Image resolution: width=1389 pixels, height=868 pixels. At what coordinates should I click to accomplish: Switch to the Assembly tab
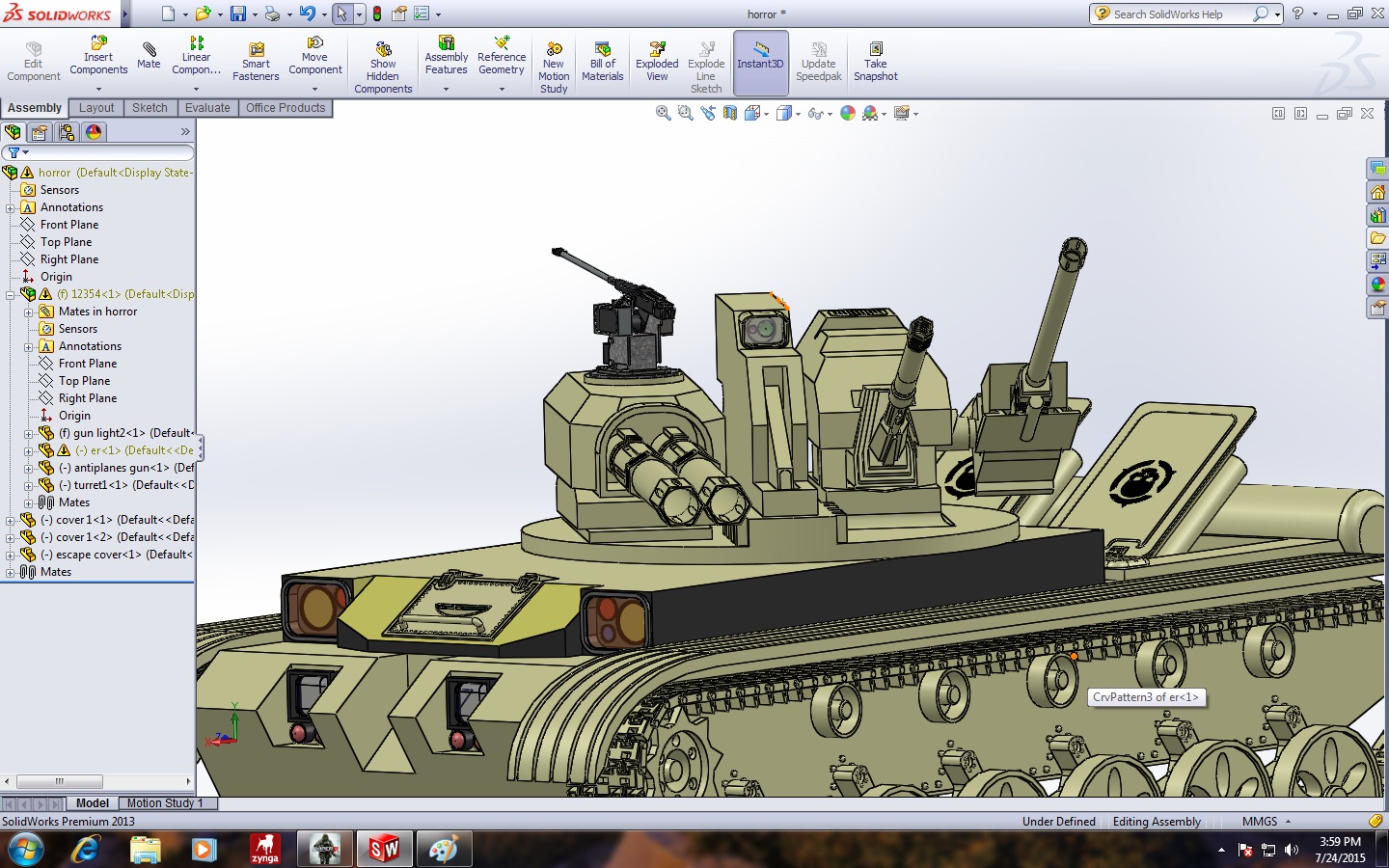click(x=35, y=108)
